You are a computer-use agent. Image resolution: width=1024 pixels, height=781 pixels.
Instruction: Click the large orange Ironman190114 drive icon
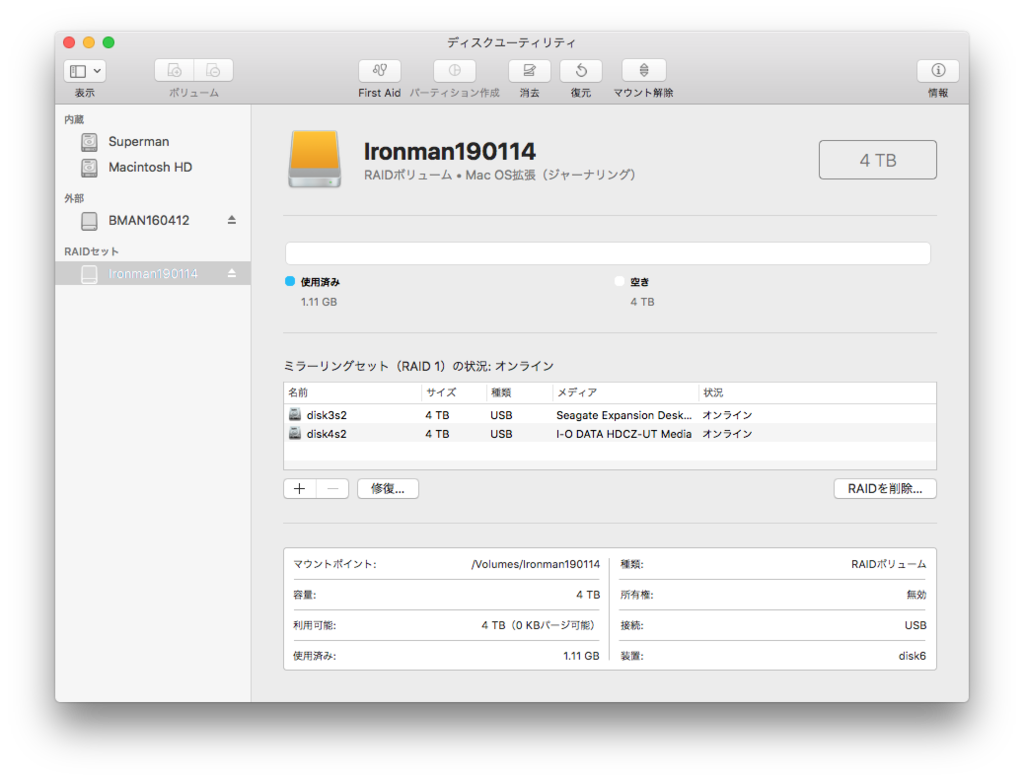(315, 159)
